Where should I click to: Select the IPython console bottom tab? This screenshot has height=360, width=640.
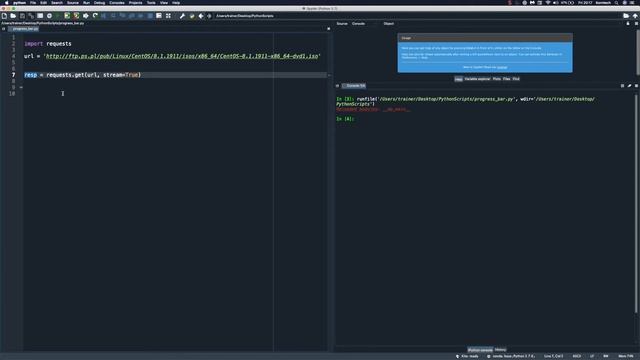pyautogui.click(x=480, y=350)
